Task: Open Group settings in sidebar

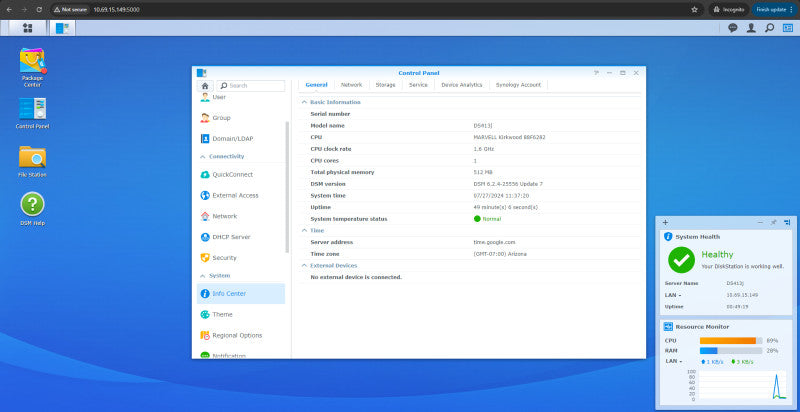Action: tap(241, 118)
